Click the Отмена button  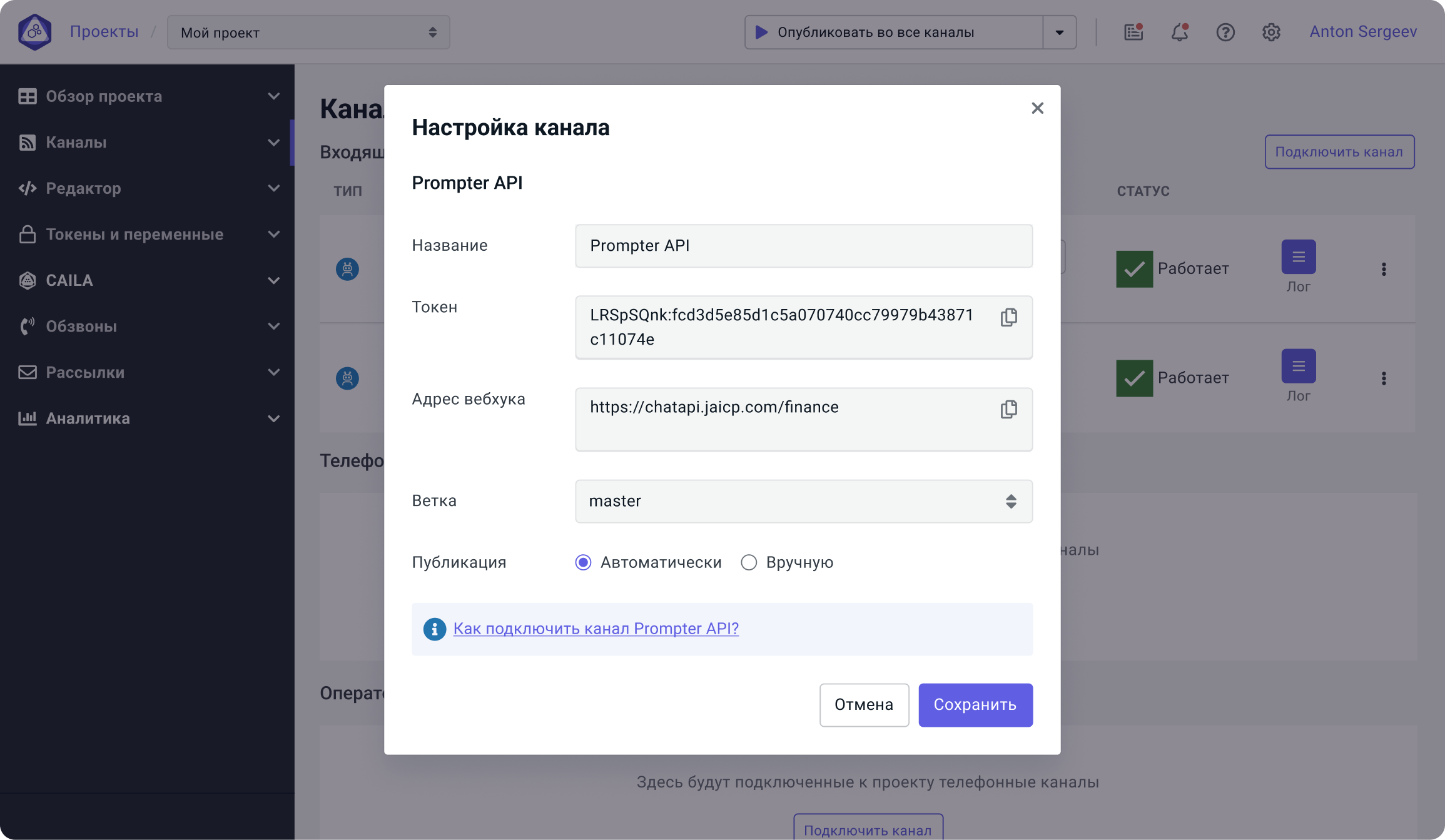[x=864, y=705]
